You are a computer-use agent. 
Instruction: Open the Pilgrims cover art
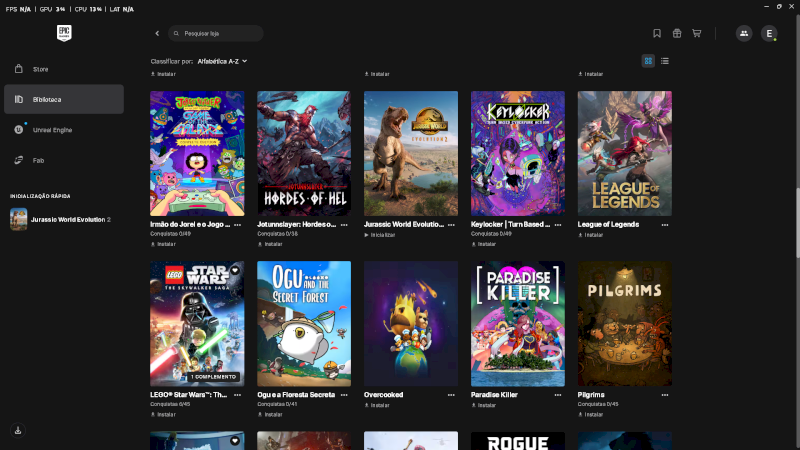pyautogui.click(x=624, y=323)
